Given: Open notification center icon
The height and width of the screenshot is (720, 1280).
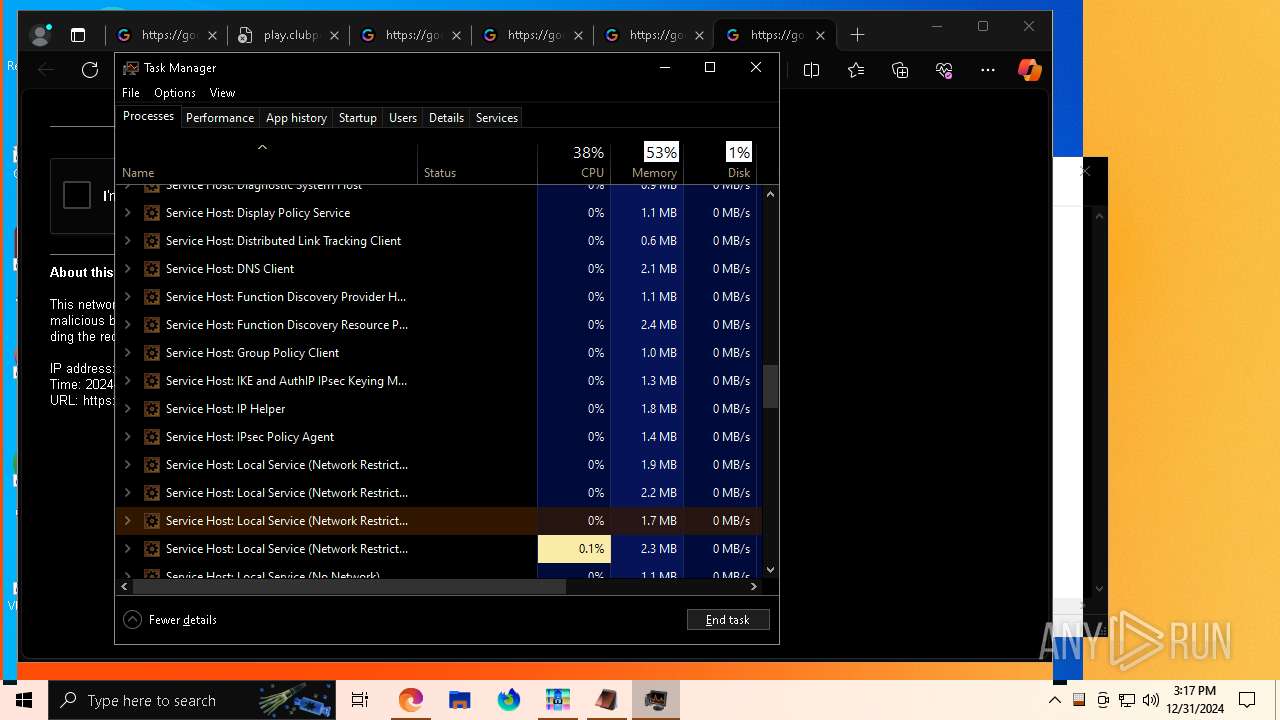Looking at the screenshot, I should coord(1247,700).
